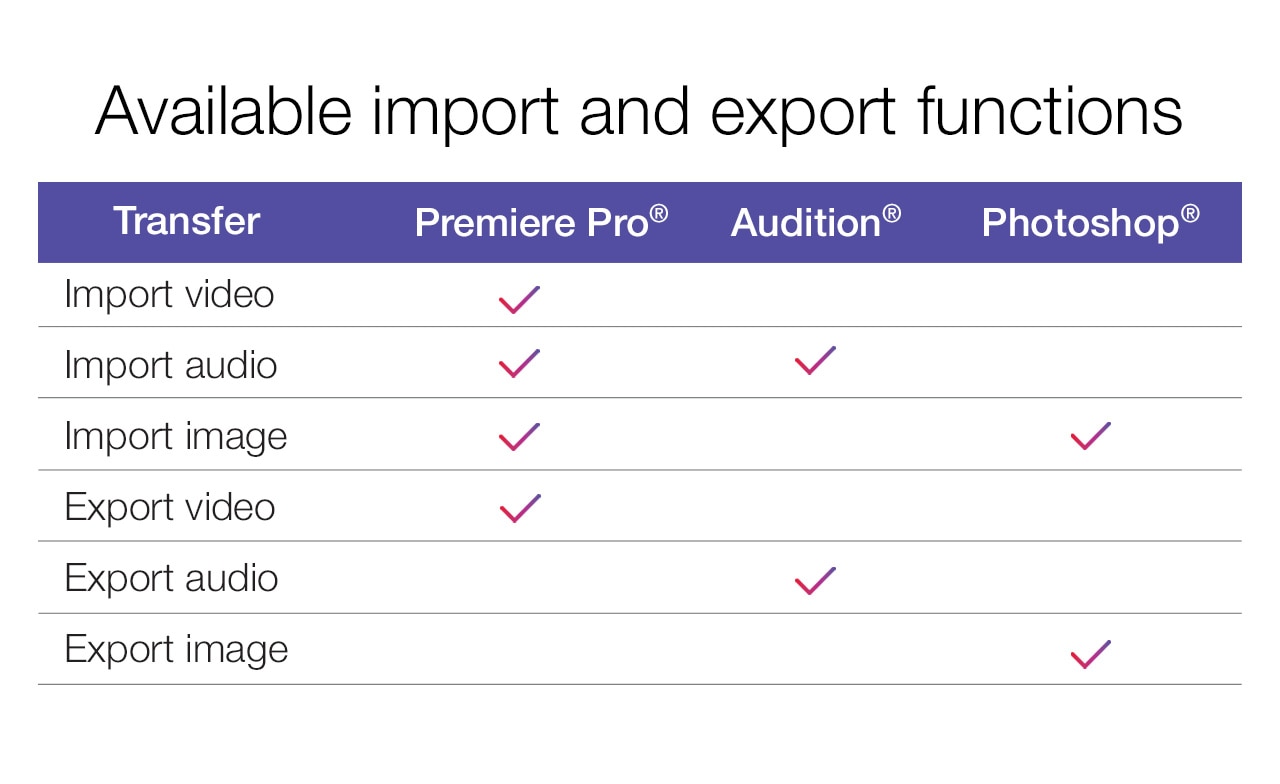This screenshot has height=784, width=1280.
Task: Click the Export audio row label
Action: coord(172,578)
